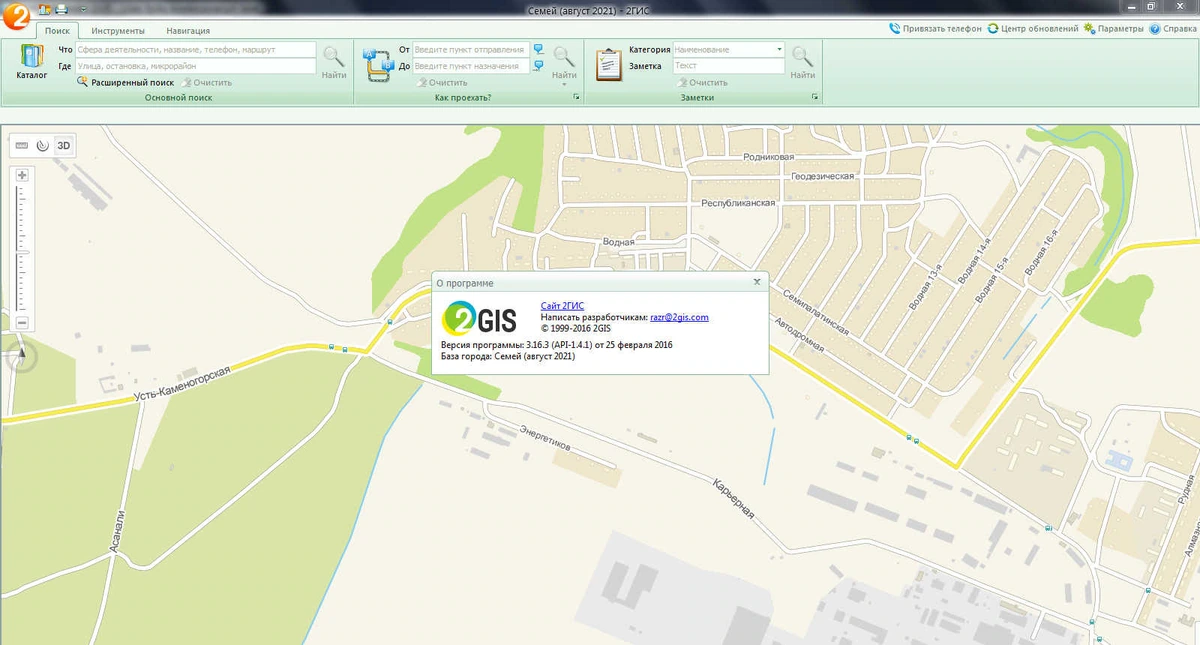
Task: Click the Заметка text input field
Action: [x=729, y=66]
